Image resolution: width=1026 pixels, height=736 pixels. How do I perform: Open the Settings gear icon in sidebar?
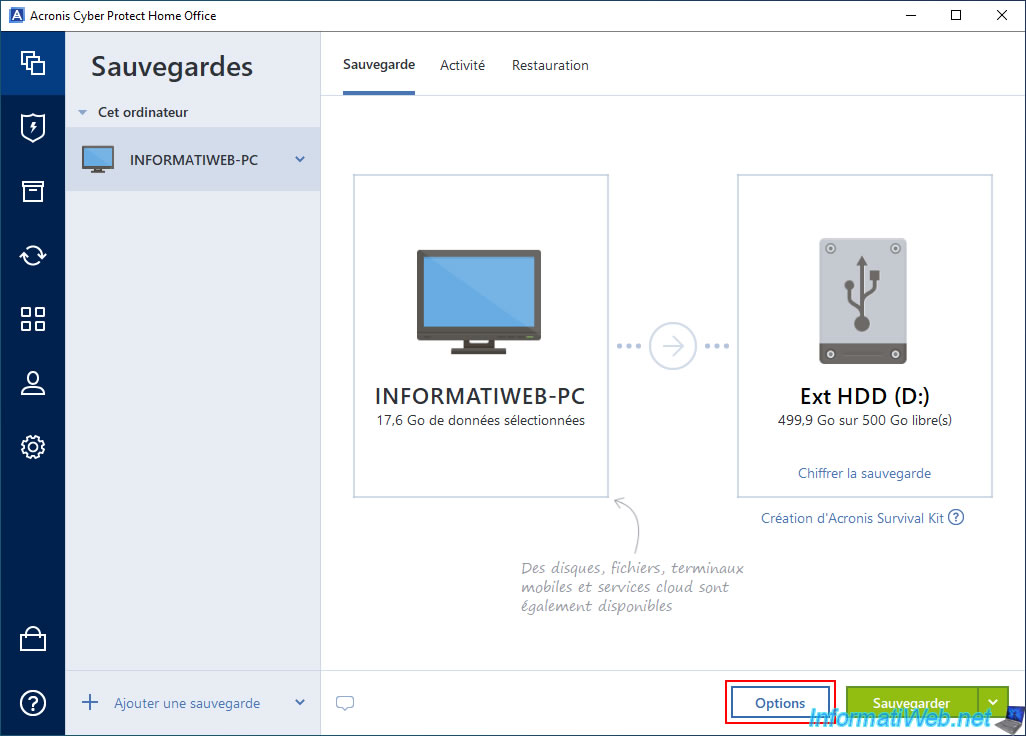[33, 447]
